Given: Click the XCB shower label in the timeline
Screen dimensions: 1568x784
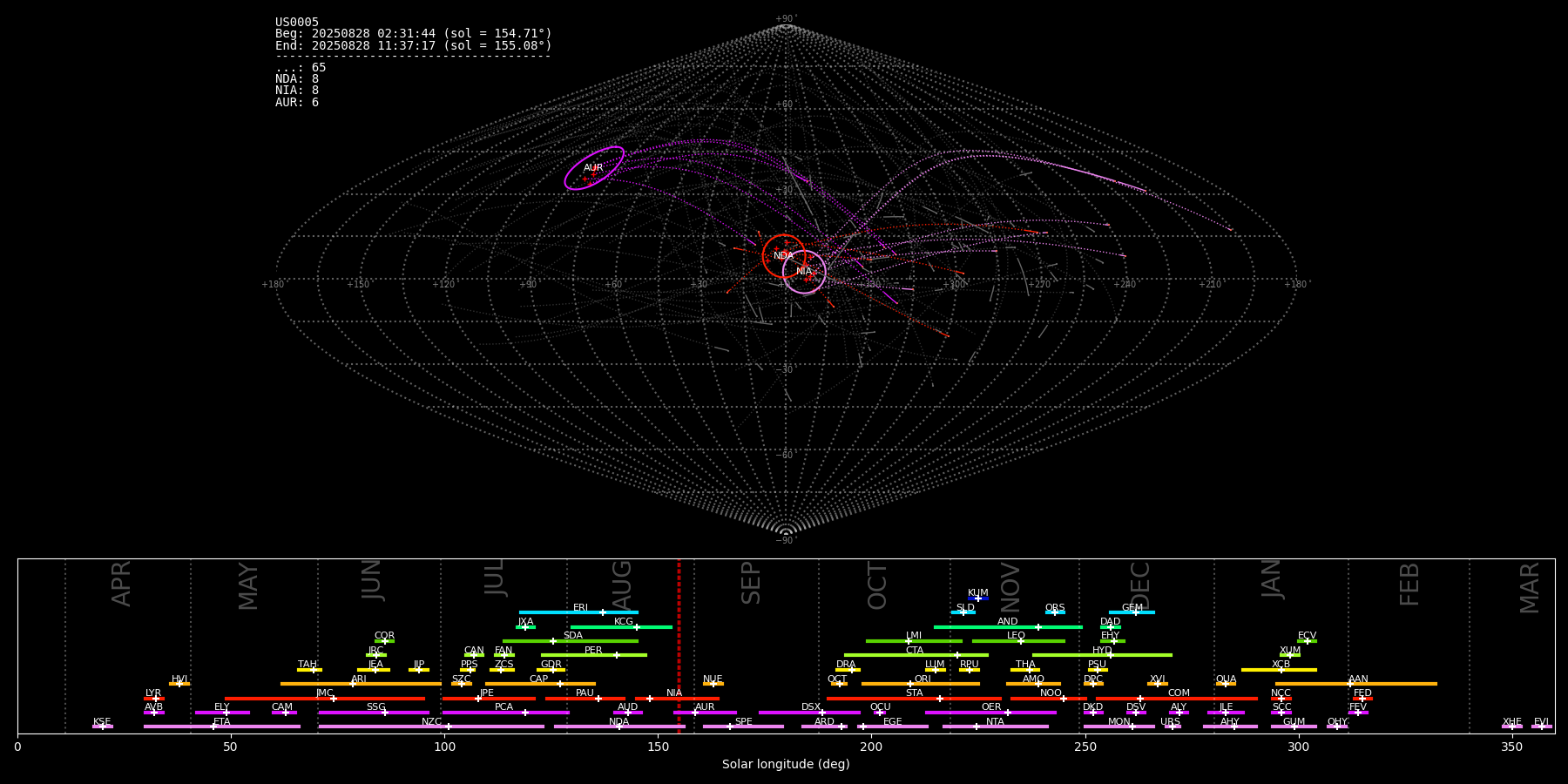Looking at the screenshot, I should (1281, 665).
